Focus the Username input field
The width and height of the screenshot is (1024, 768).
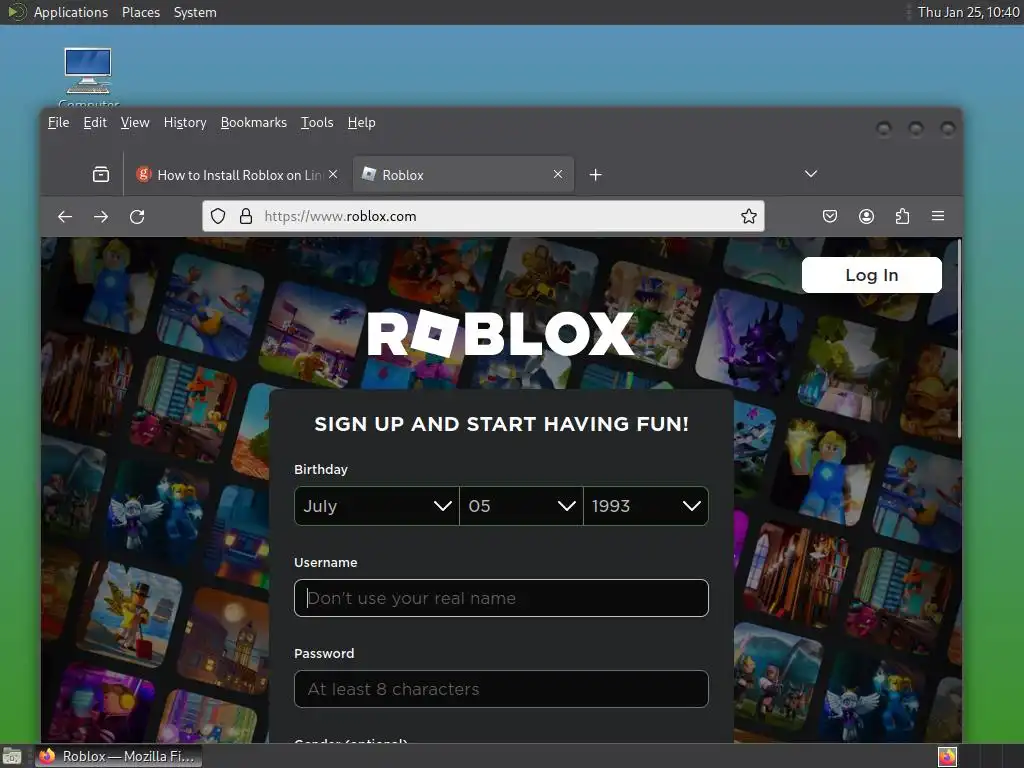pyautogui.click(x=501, y=598)
